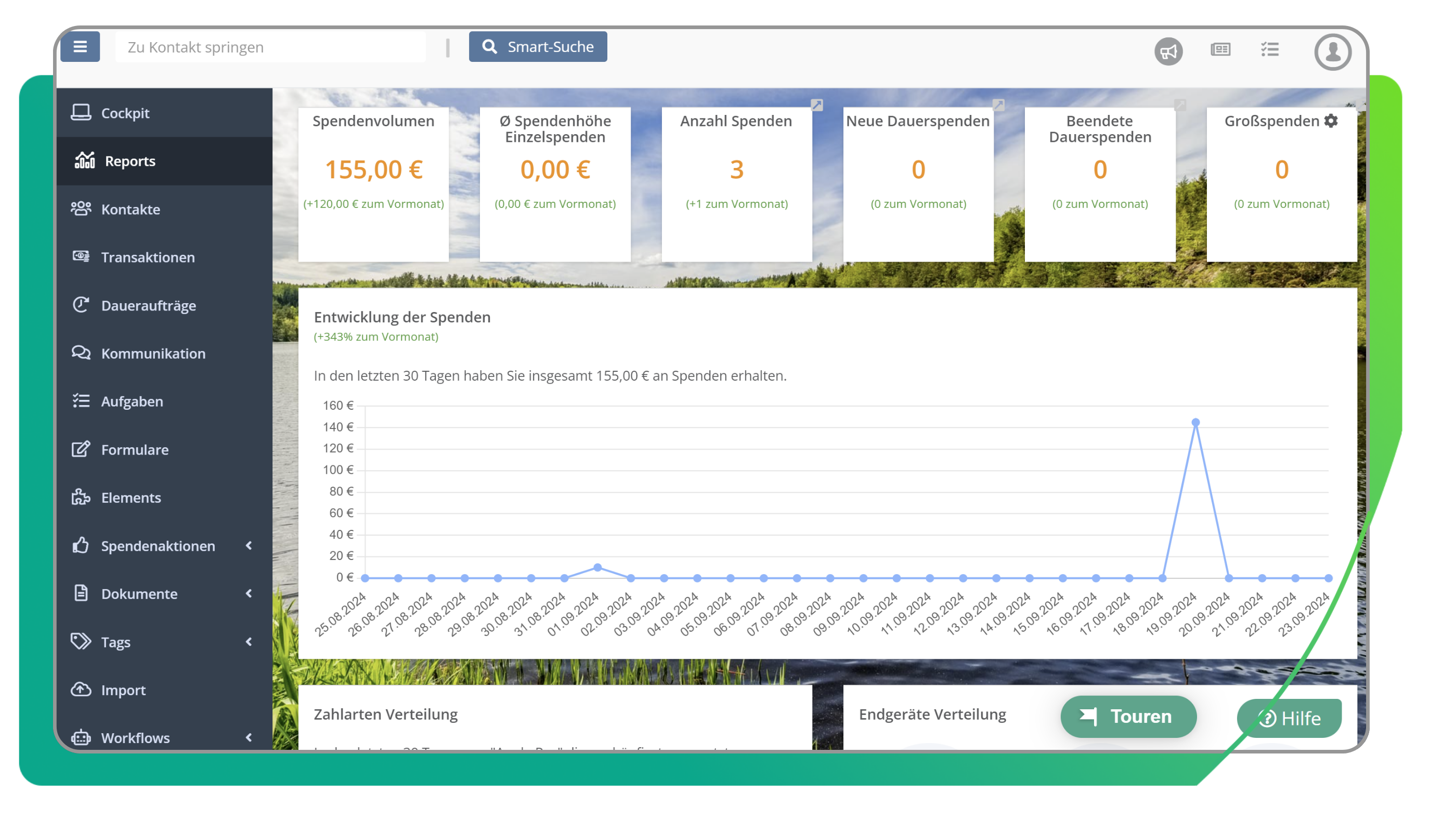Click the megaphone announcements icon
The width and height of the screenshot is (1456, 819).
point(1168,51)
